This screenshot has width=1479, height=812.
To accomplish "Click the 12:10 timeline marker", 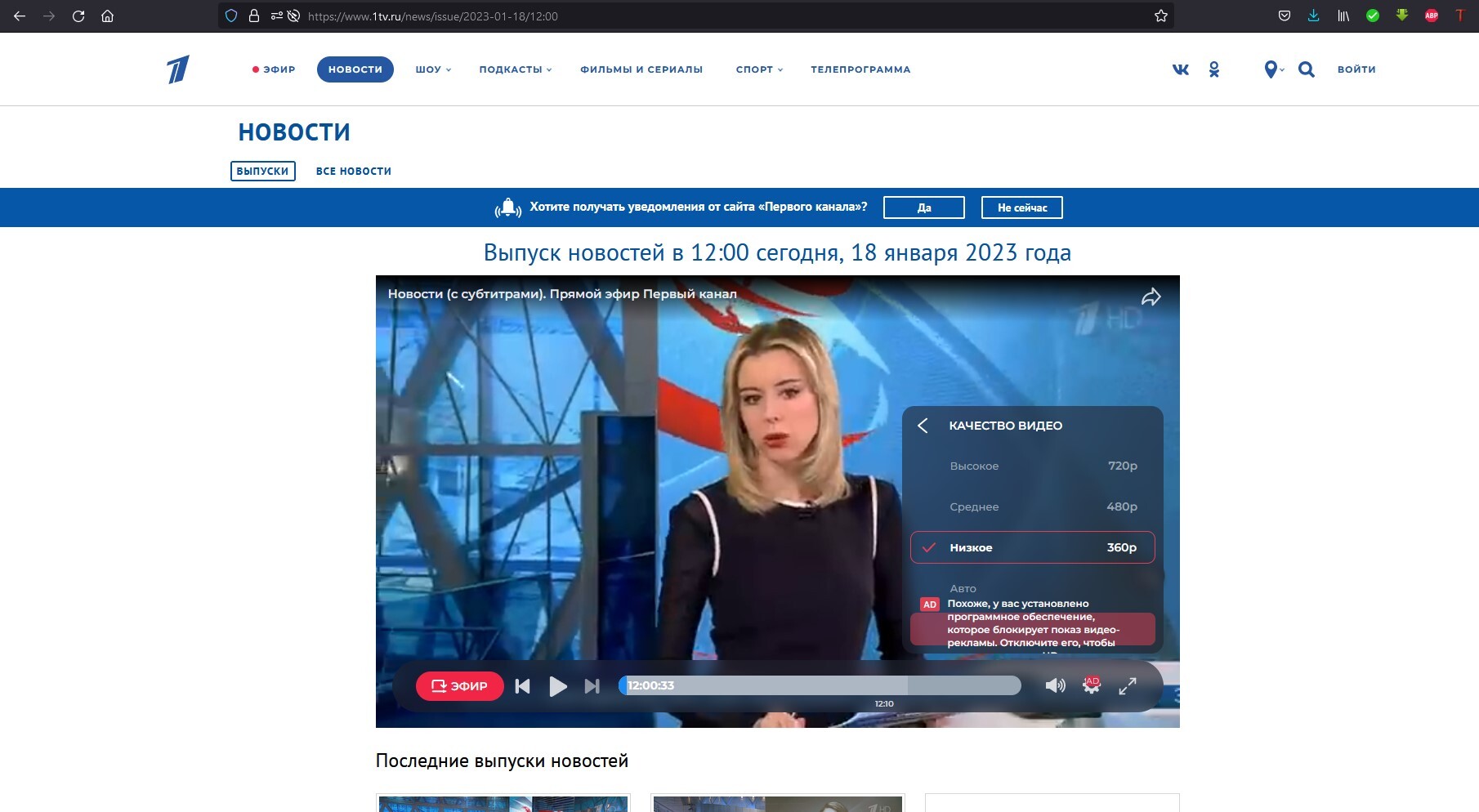I will pos(884,703).
